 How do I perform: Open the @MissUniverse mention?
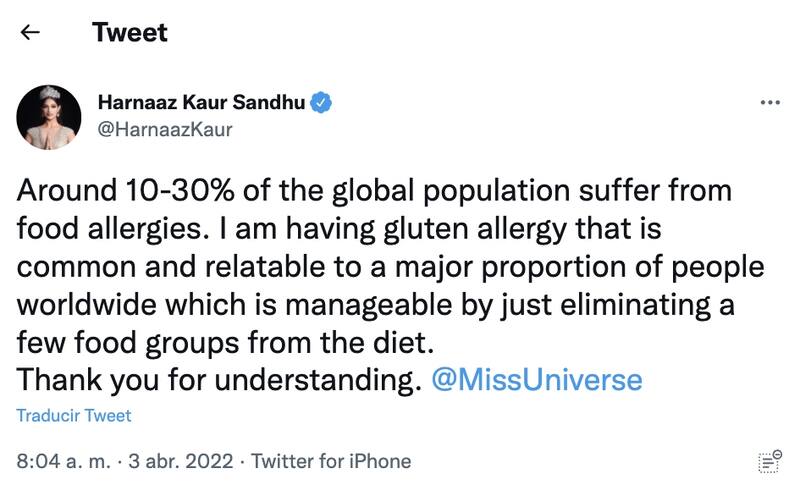click(x=535, y=380)
